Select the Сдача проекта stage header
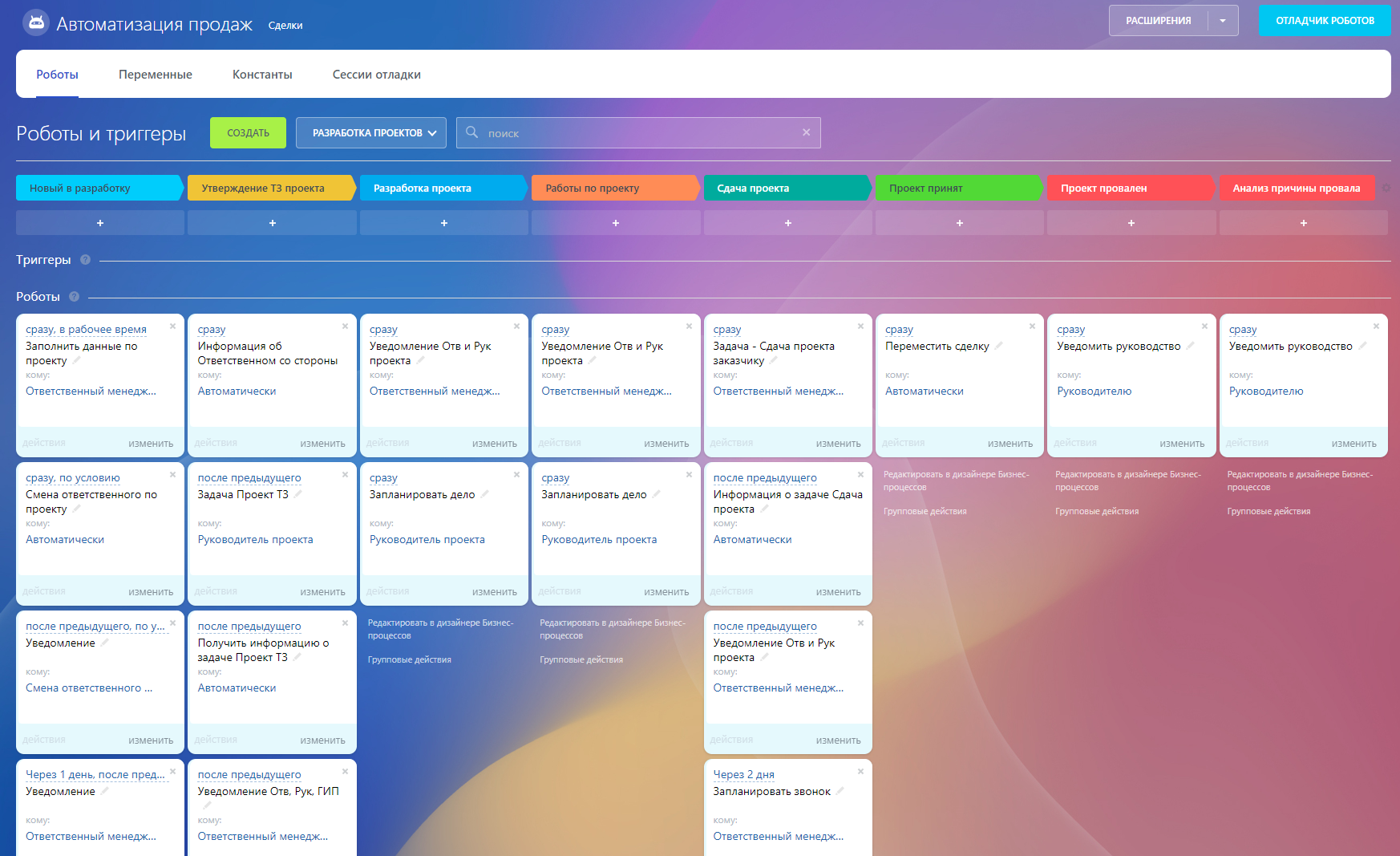The image size is (1400, 856). tap(787, 188)
